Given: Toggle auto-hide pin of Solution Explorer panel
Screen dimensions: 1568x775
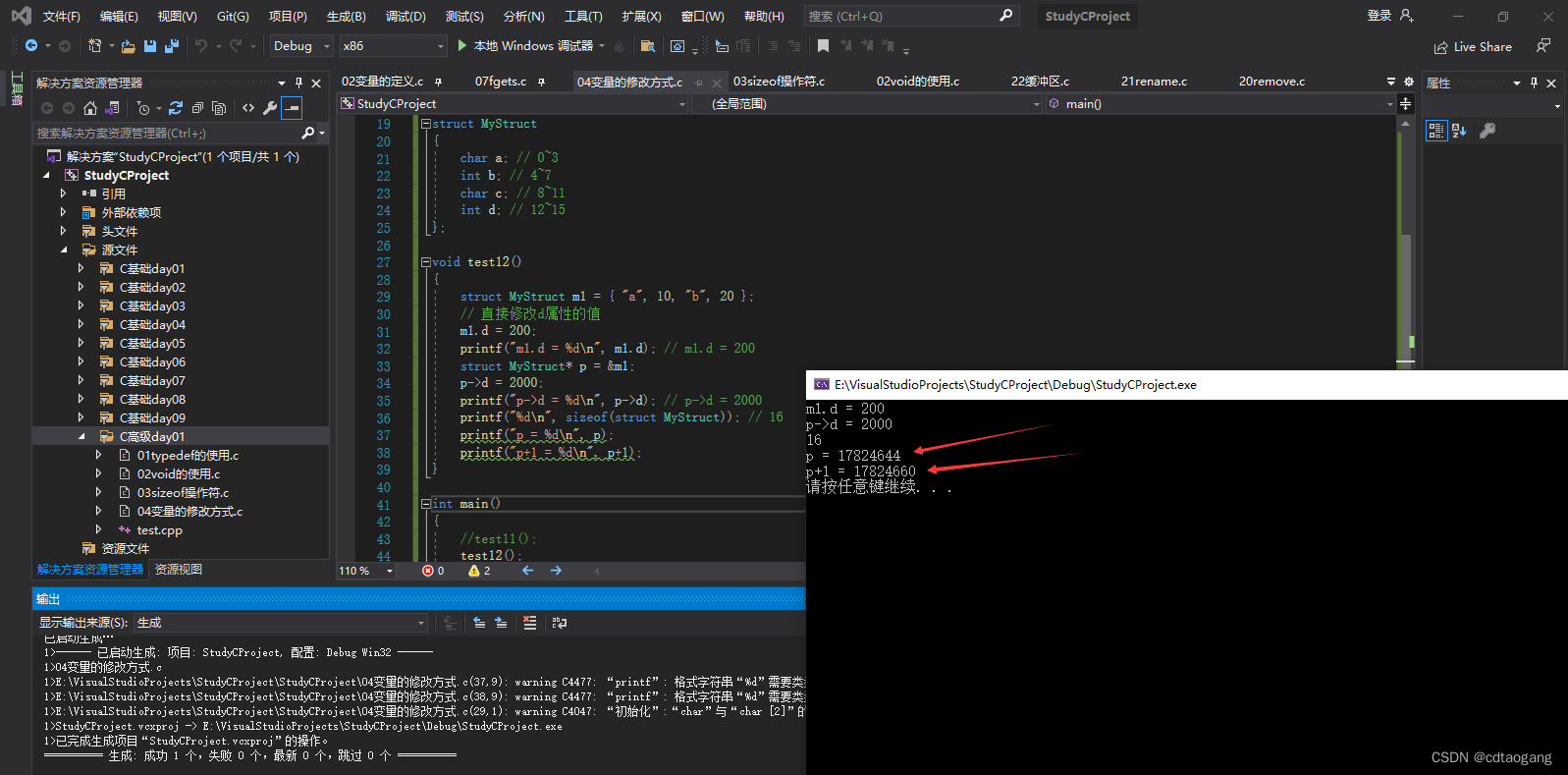Looking at the screenshot, I should (298, 83).
